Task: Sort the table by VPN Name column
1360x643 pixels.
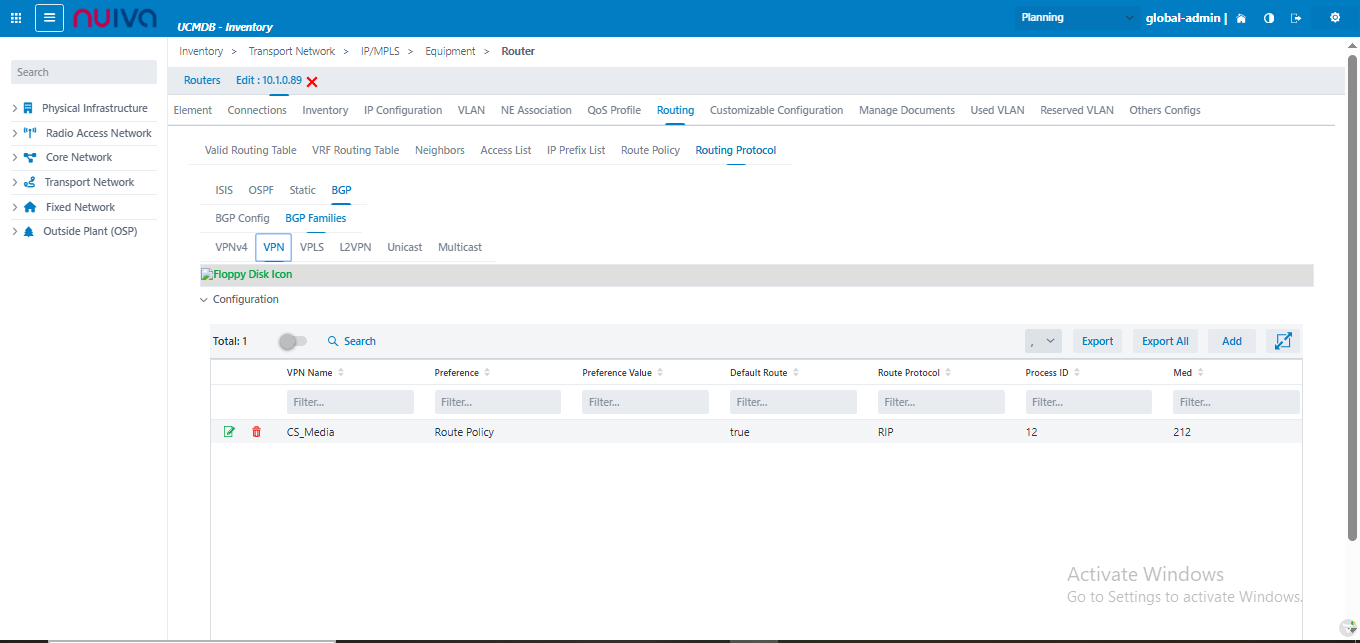Action: [341, 373]
